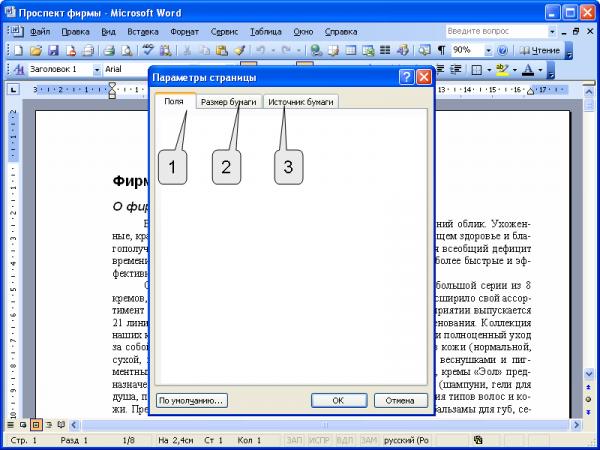The image size is (600, 450).
Task: Open Formatting toolbar options arrow
Action: [551, 70]
